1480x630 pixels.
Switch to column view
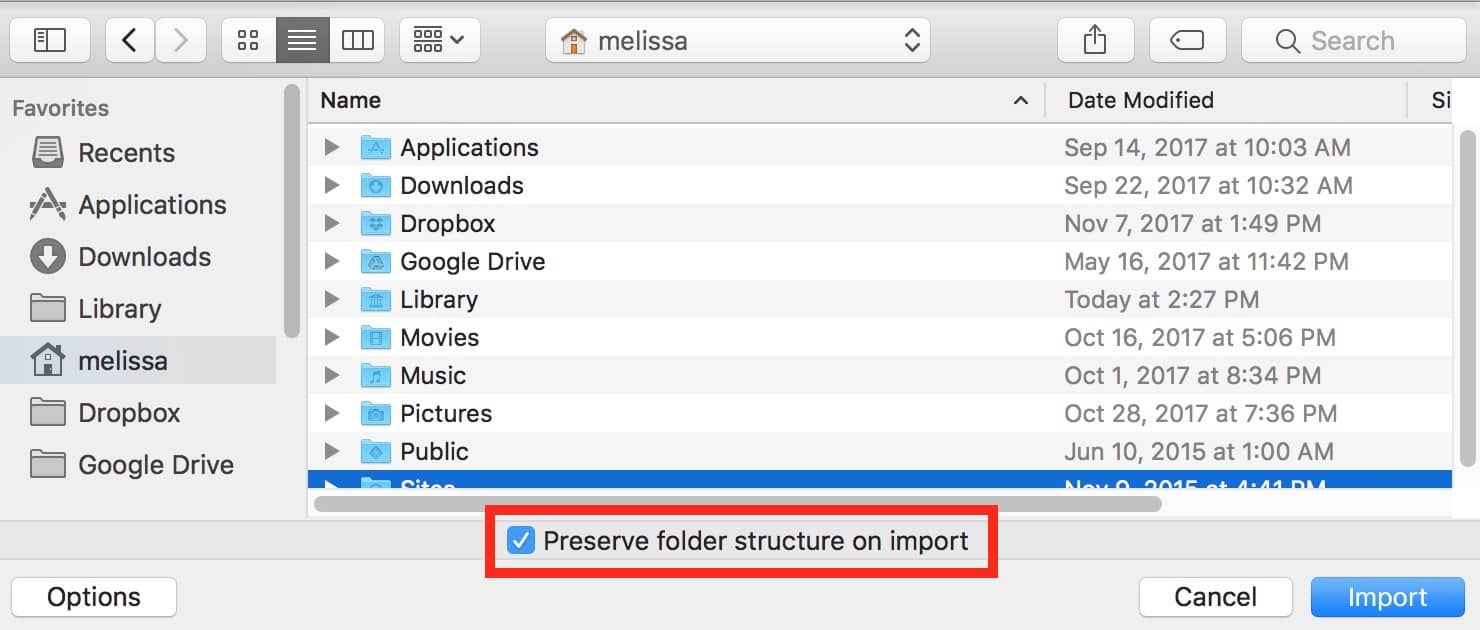click(x=357, y=40)
